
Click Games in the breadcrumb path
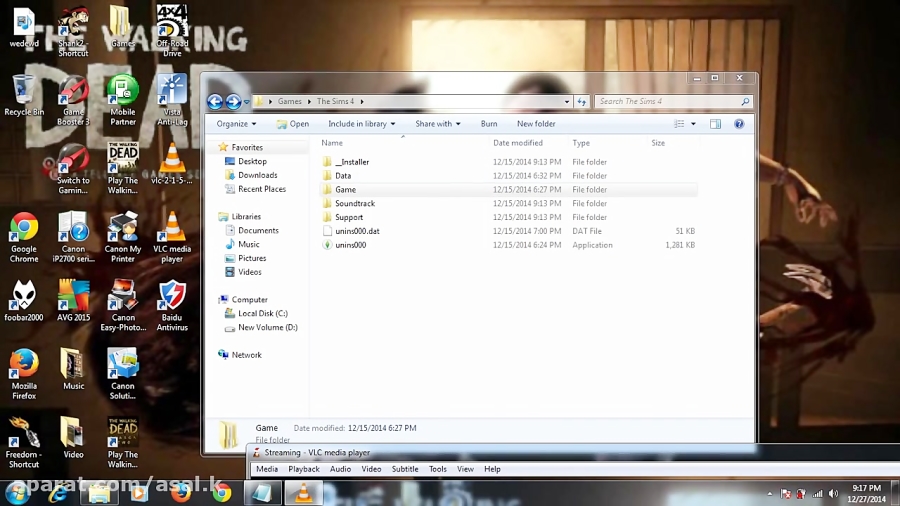[289, 102]
